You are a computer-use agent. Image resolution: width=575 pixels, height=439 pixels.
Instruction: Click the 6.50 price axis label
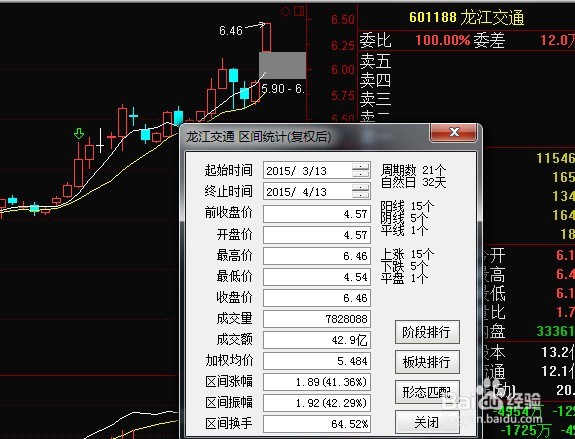[343, 20]
